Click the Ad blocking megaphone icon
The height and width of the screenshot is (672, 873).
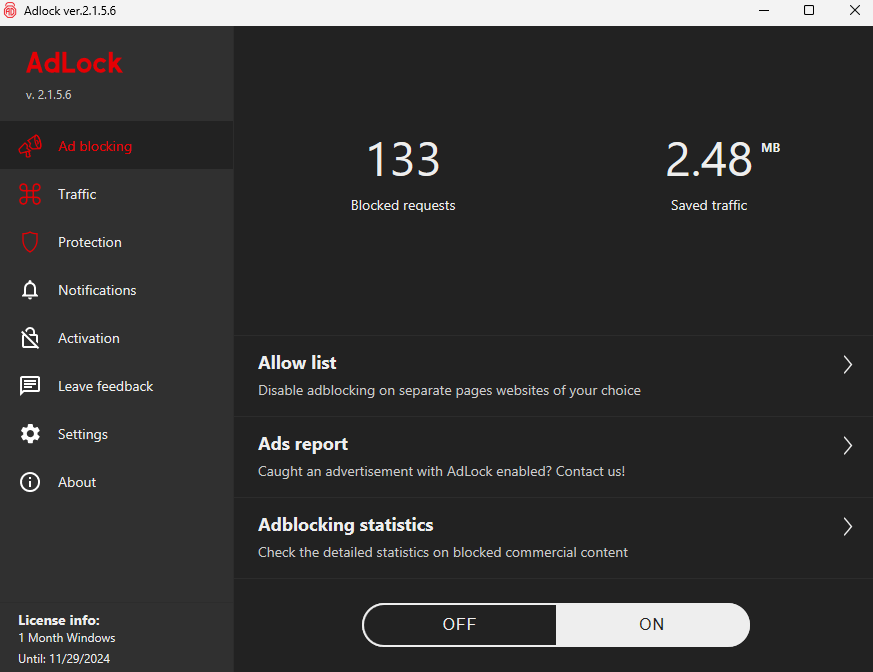tap(30, 146)
